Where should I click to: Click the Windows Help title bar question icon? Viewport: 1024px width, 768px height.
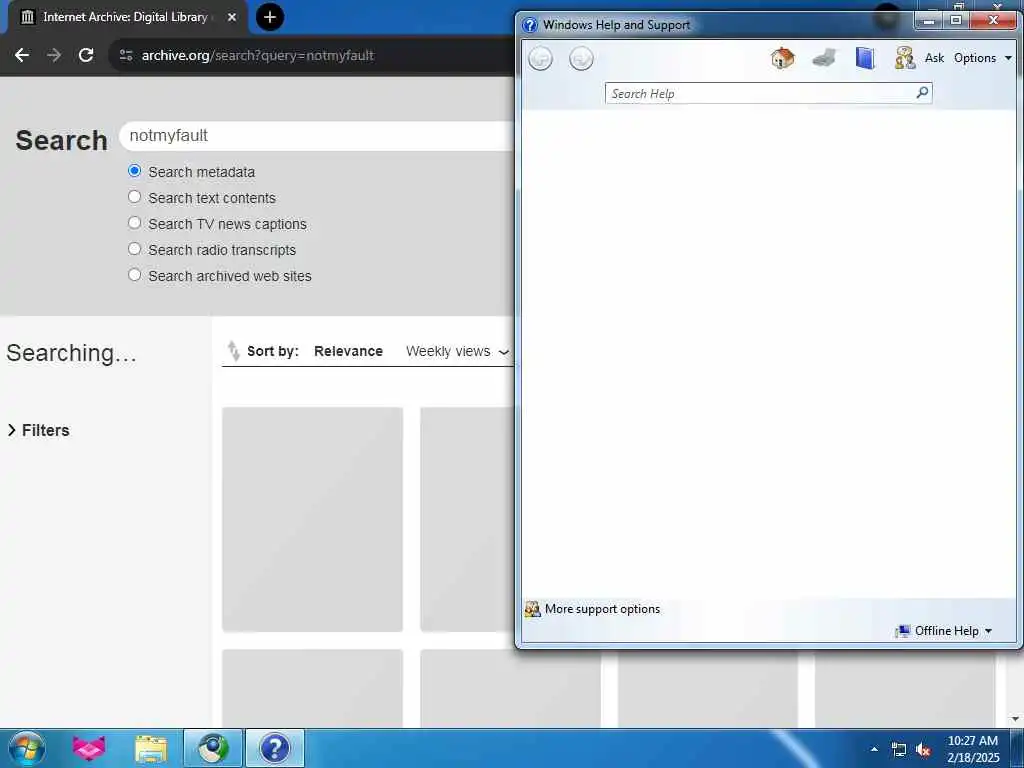pos(530,25)
